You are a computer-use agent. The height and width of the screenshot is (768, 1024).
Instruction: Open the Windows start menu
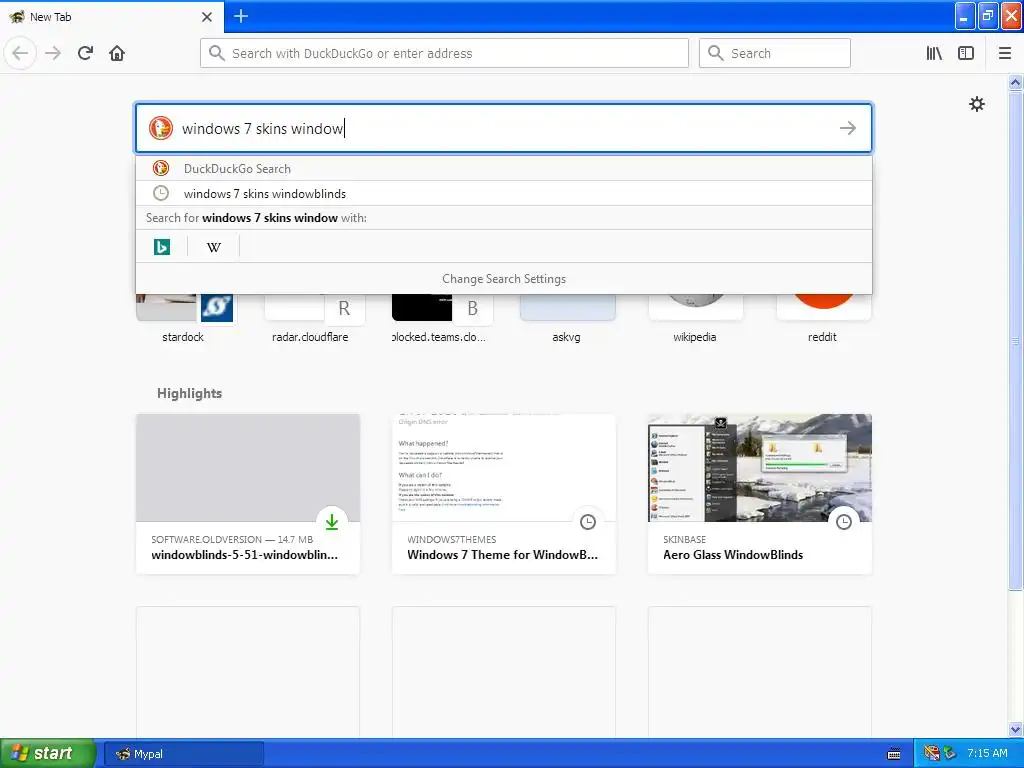coord(48,753)
